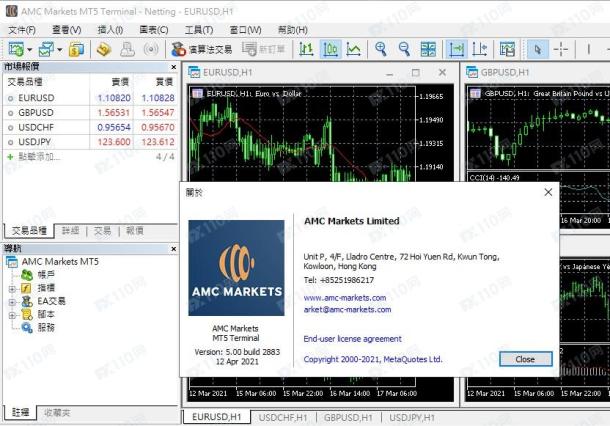Screen dimensions: 610x426
Task: Switch chart to candlesticks icon
Action: [330, 49]
